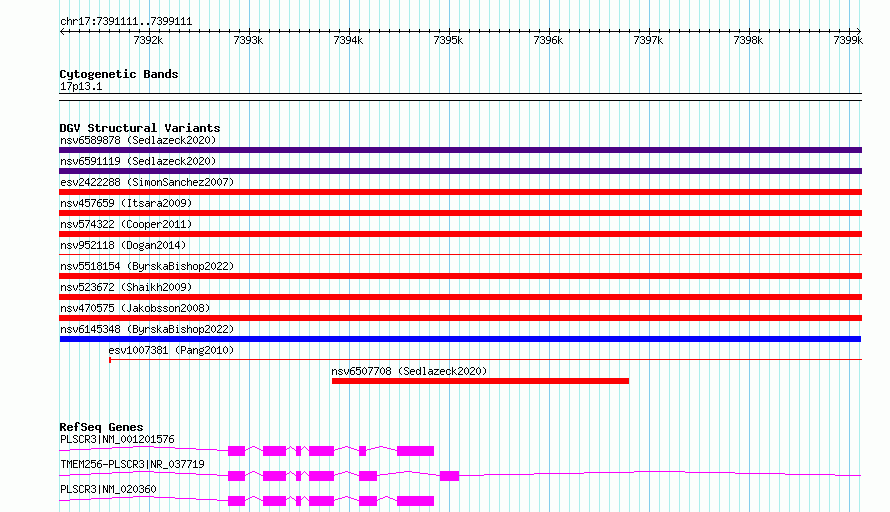890x512 pixels.
Task: Click the blue bar under nsv6145348
Action: [x=460, y=339]
